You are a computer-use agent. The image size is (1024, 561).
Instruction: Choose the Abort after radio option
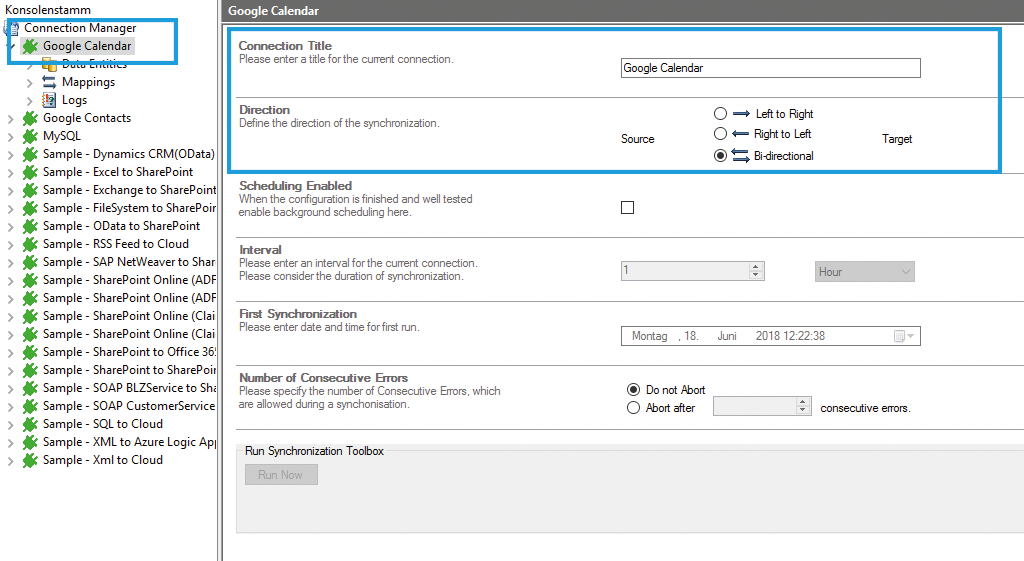[633, 408]
